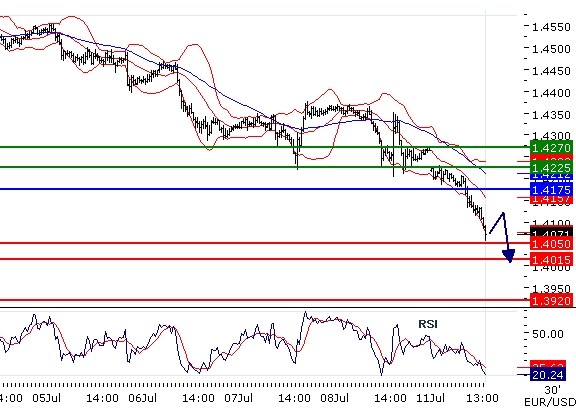This screenshot has width=576, height=415.
Task: Click the 06Jul date label
Action: point(143,398)
